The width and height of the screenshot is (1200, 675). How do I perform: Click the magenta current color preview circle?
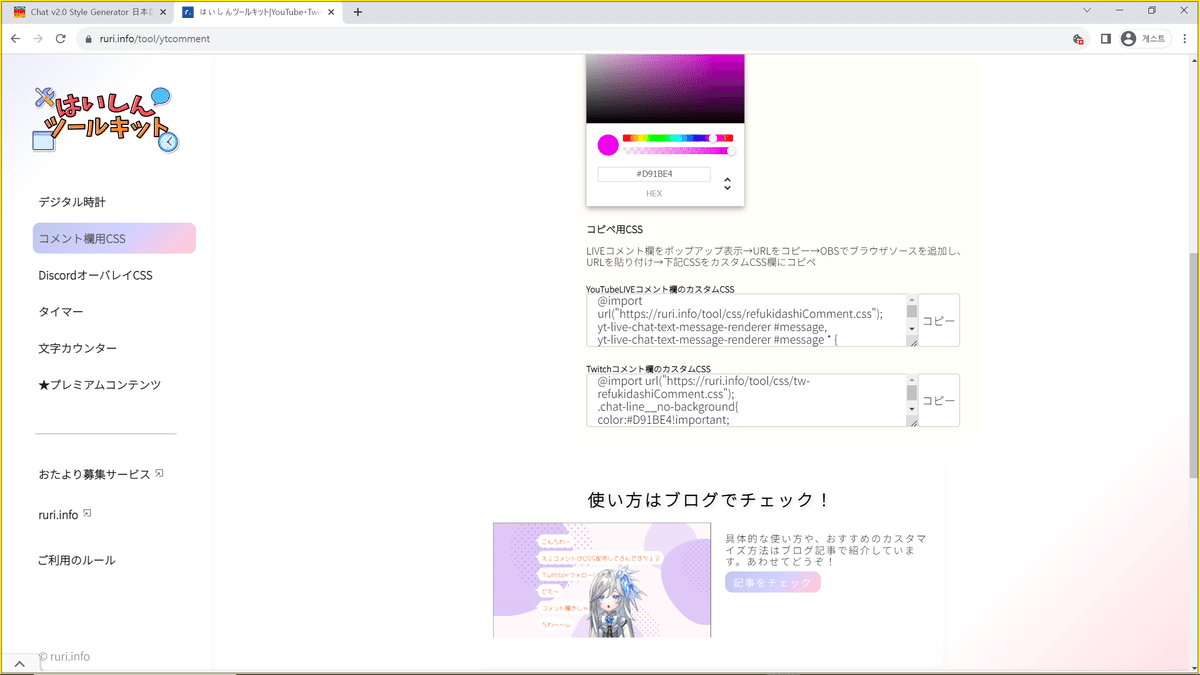[x=608, y=145]
